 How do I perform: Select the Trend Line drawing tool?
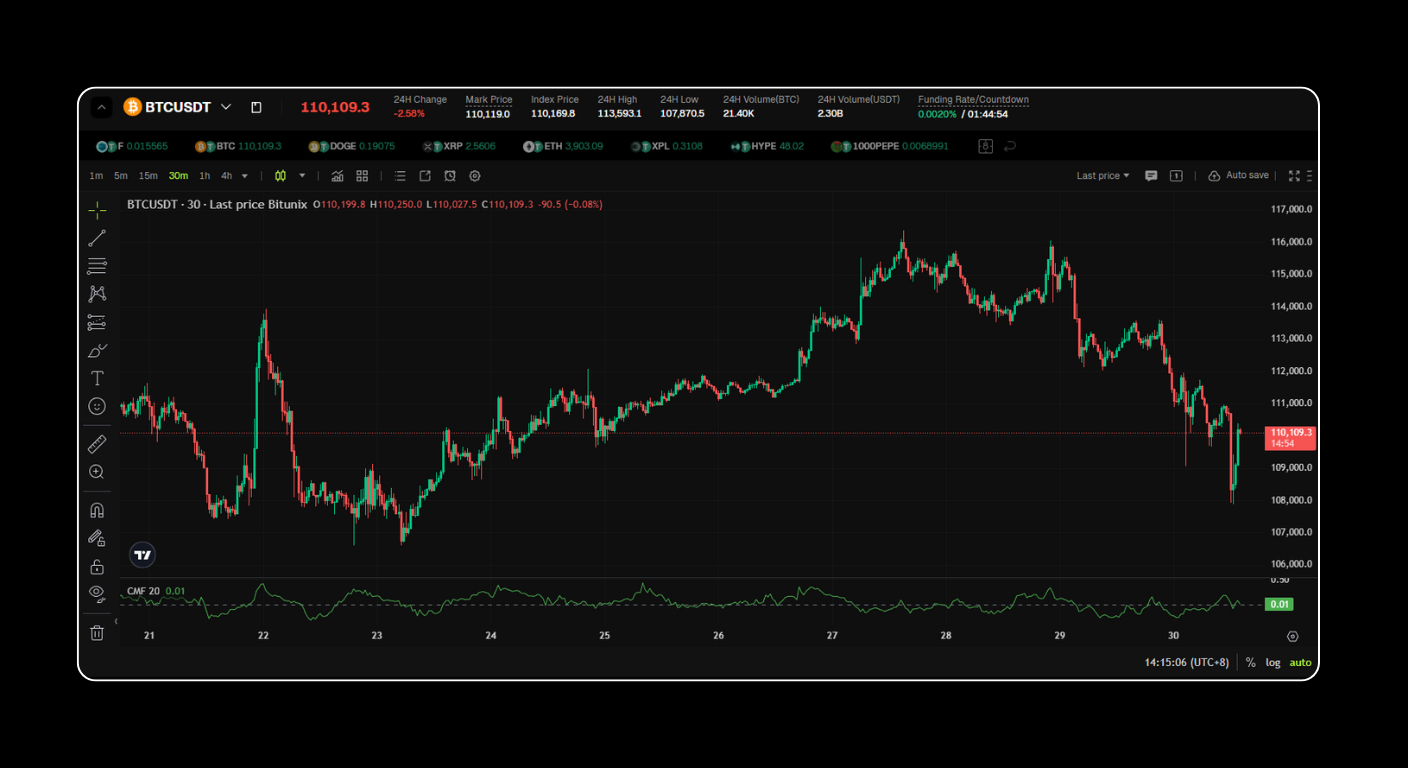[x=97, y=237]
